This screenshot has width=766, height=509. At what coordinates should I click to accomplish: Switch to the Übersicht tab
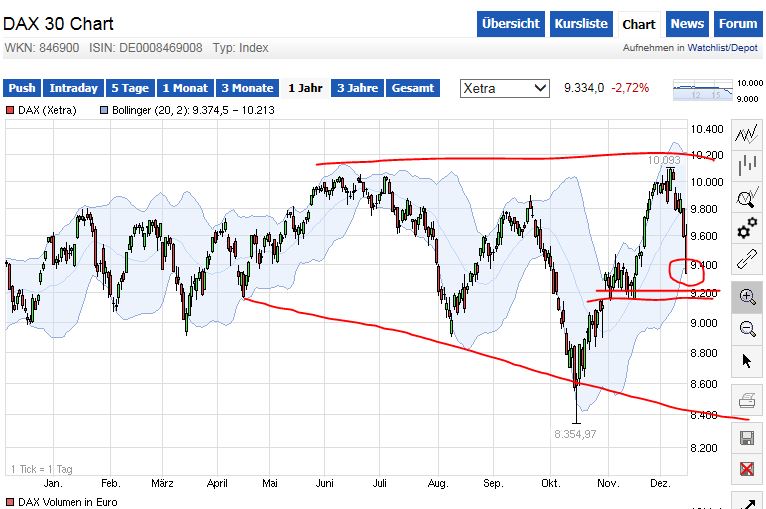click(x=510, y=24)
